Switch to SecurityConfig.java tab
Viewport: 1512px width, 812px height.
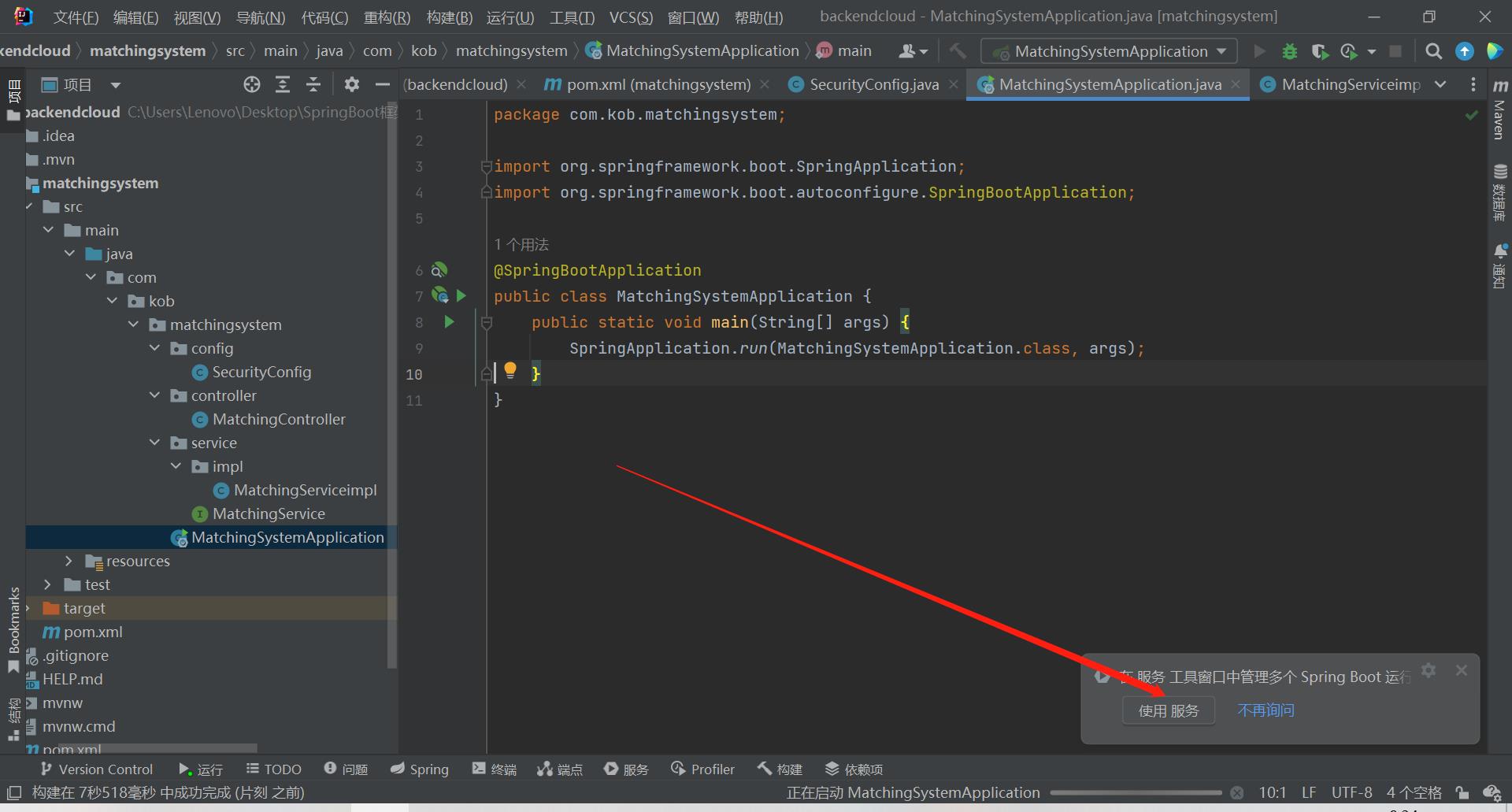pos(873,84)
